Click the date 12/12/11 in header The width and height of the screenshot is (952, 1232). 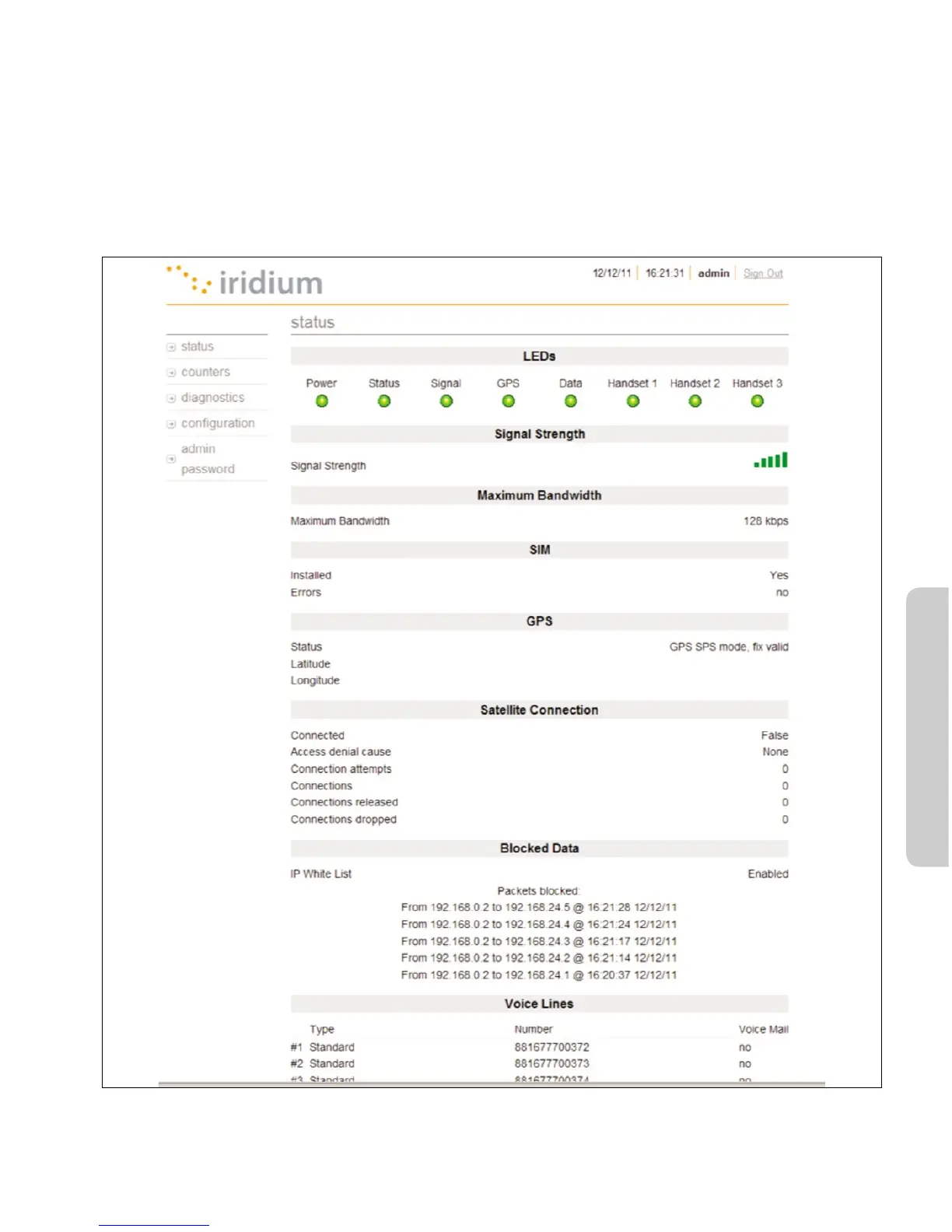click(x=612, y=274)
